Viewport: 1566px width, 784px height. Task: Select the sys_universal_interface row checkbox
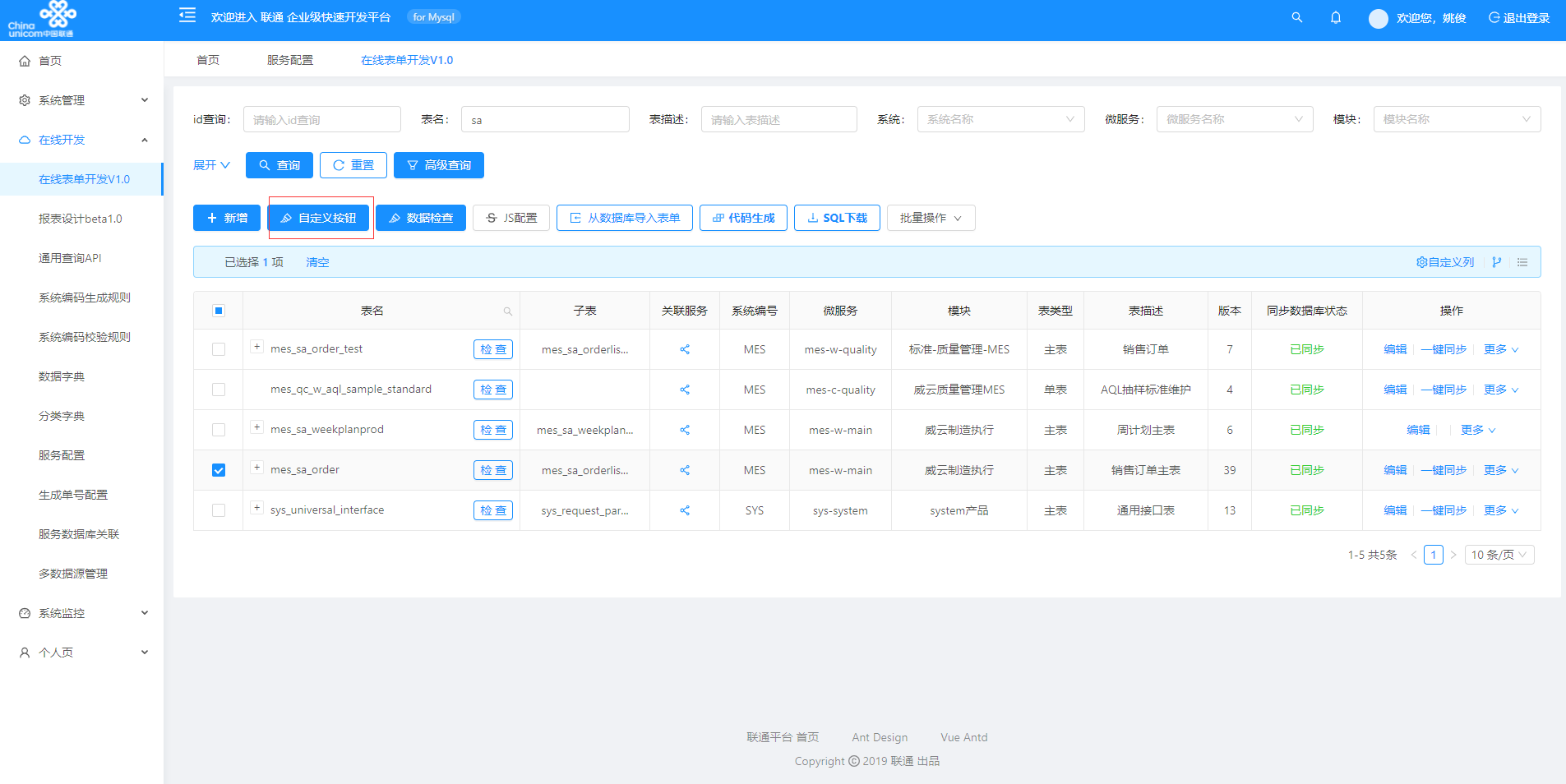219,510
